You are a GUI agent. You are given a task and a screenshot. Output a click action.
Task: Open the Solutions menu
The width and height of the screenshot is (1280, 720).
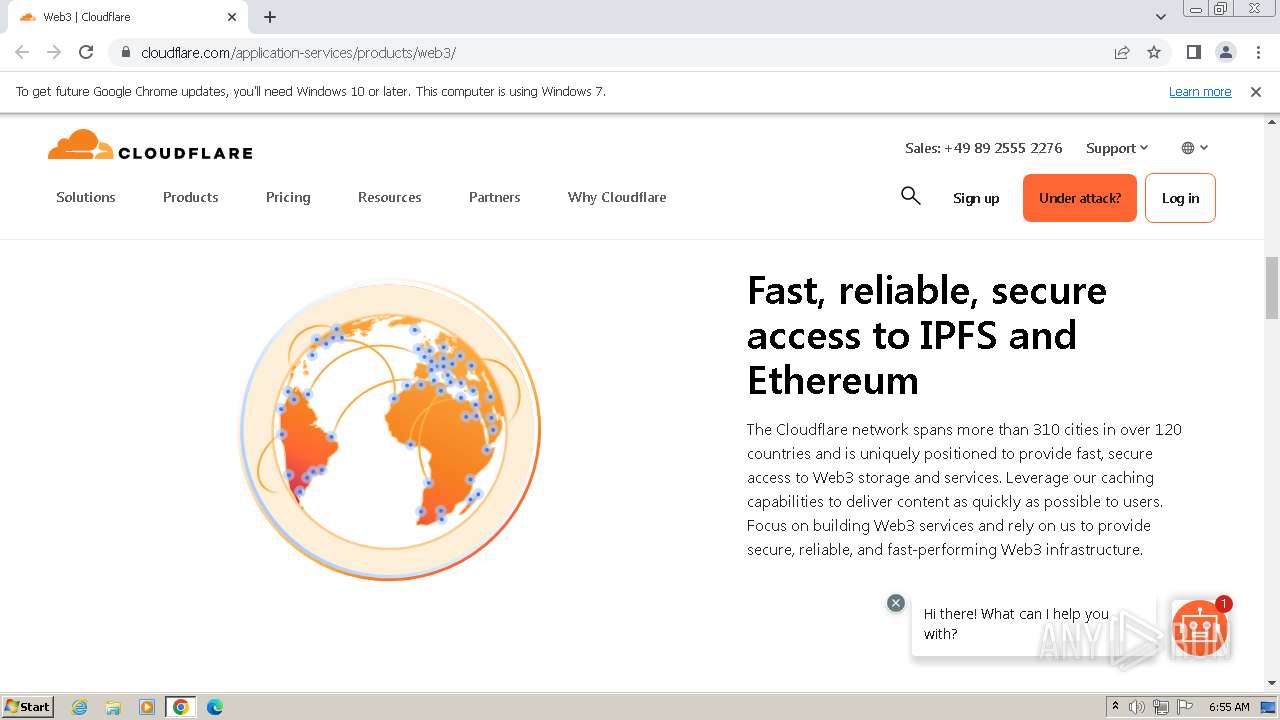pyautogui.click(x=86, y=197)
